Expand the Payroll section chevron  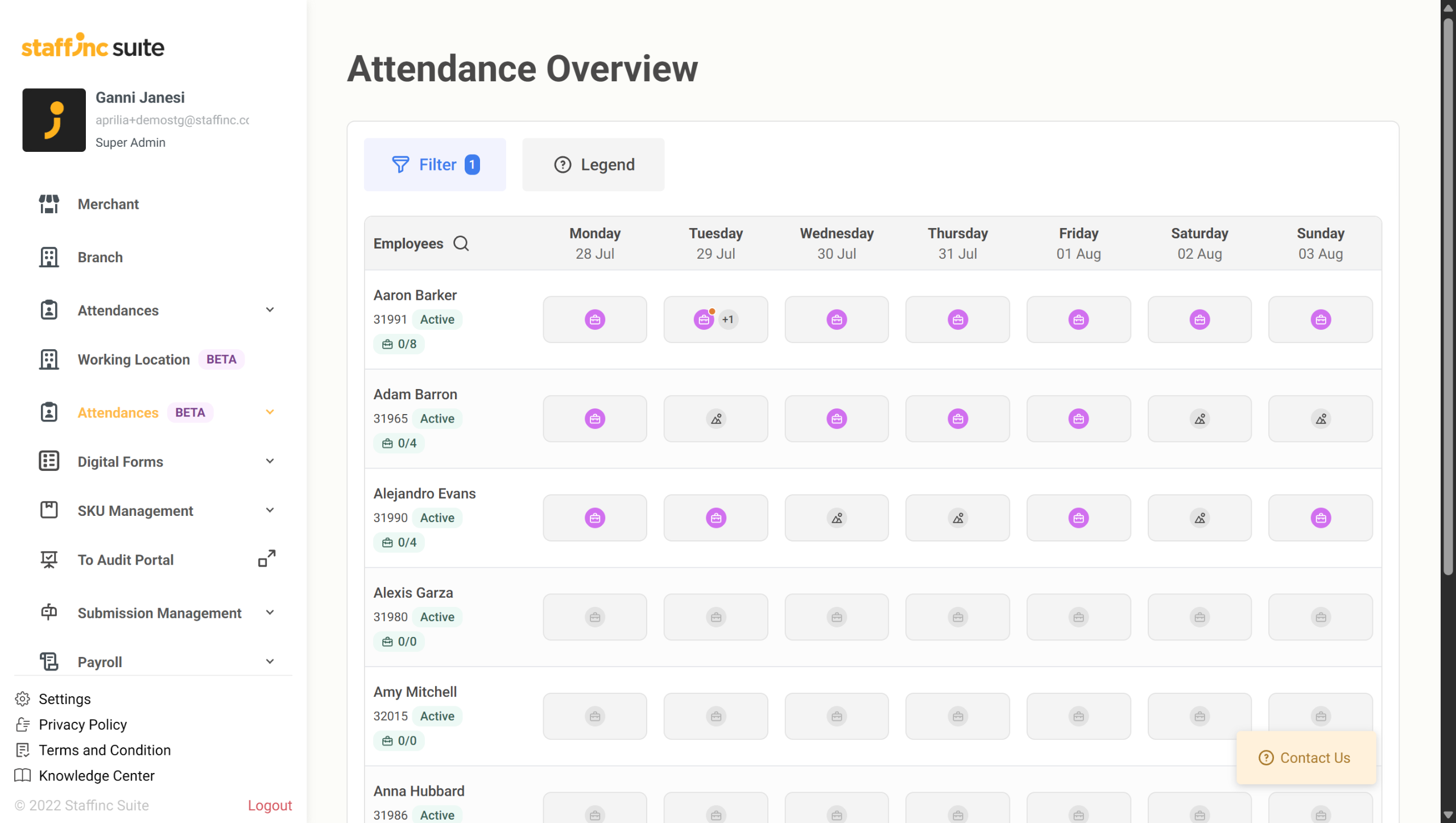pos(270,661)
